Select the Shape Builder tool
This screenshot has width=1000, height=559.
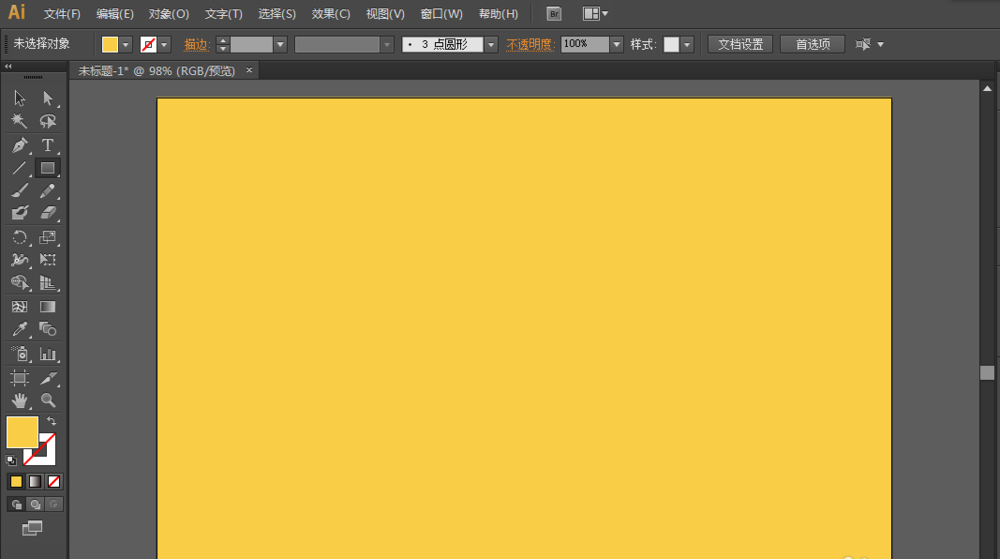(x=19, y=282)
